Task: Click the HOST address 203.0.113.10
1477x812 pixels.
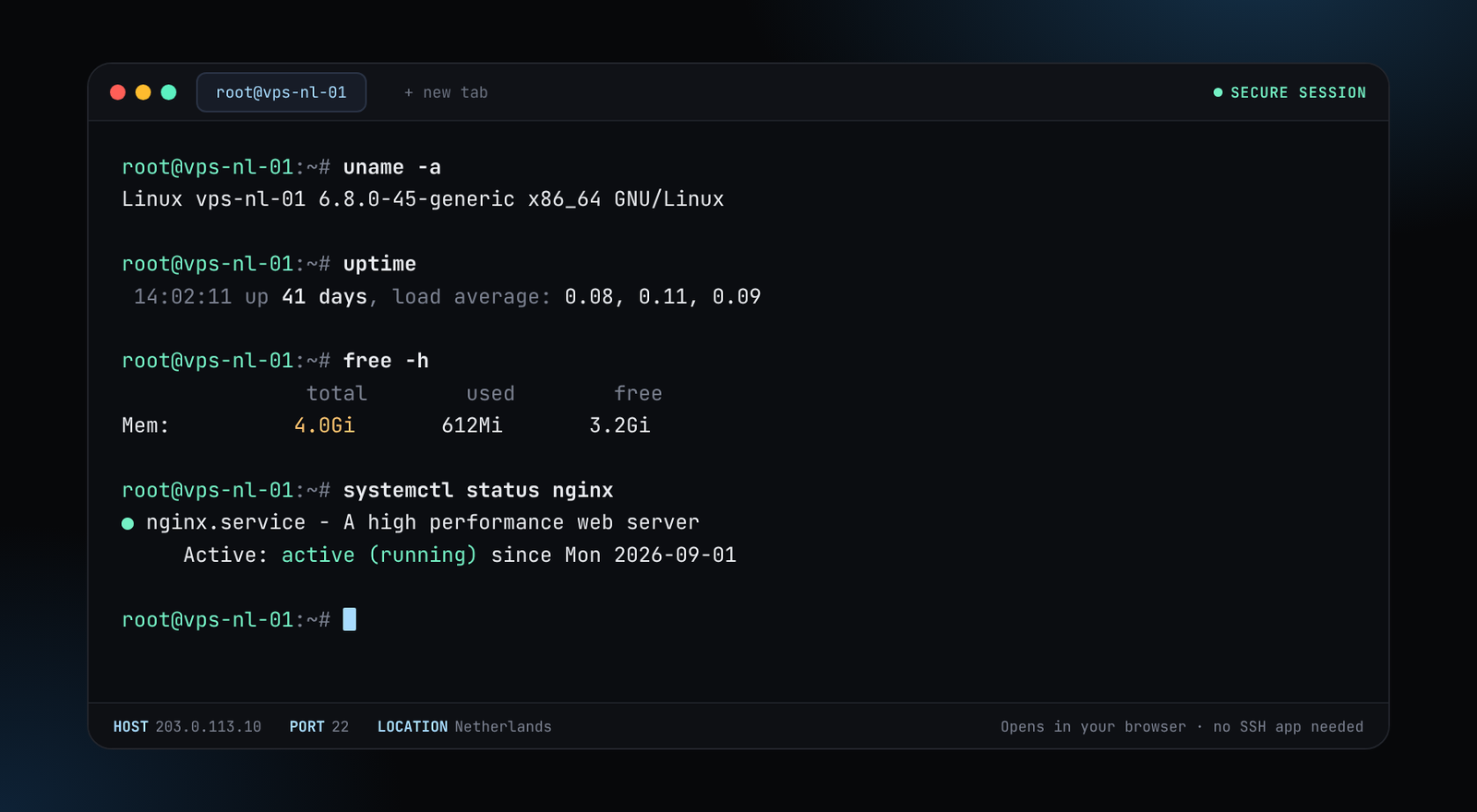Action: tap(187, 727)
